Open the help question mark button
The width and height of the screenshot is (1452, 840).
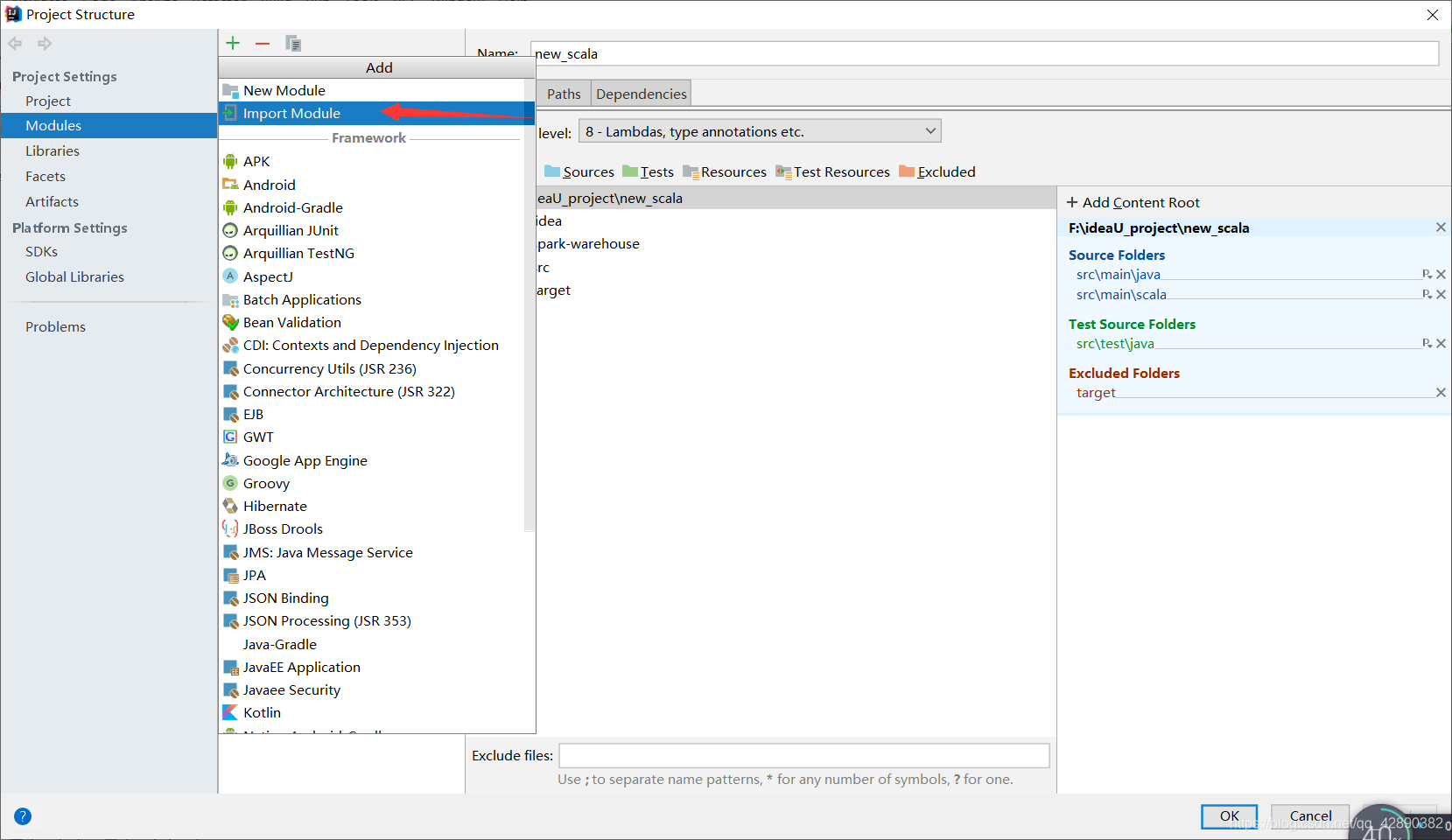point(23,816)
